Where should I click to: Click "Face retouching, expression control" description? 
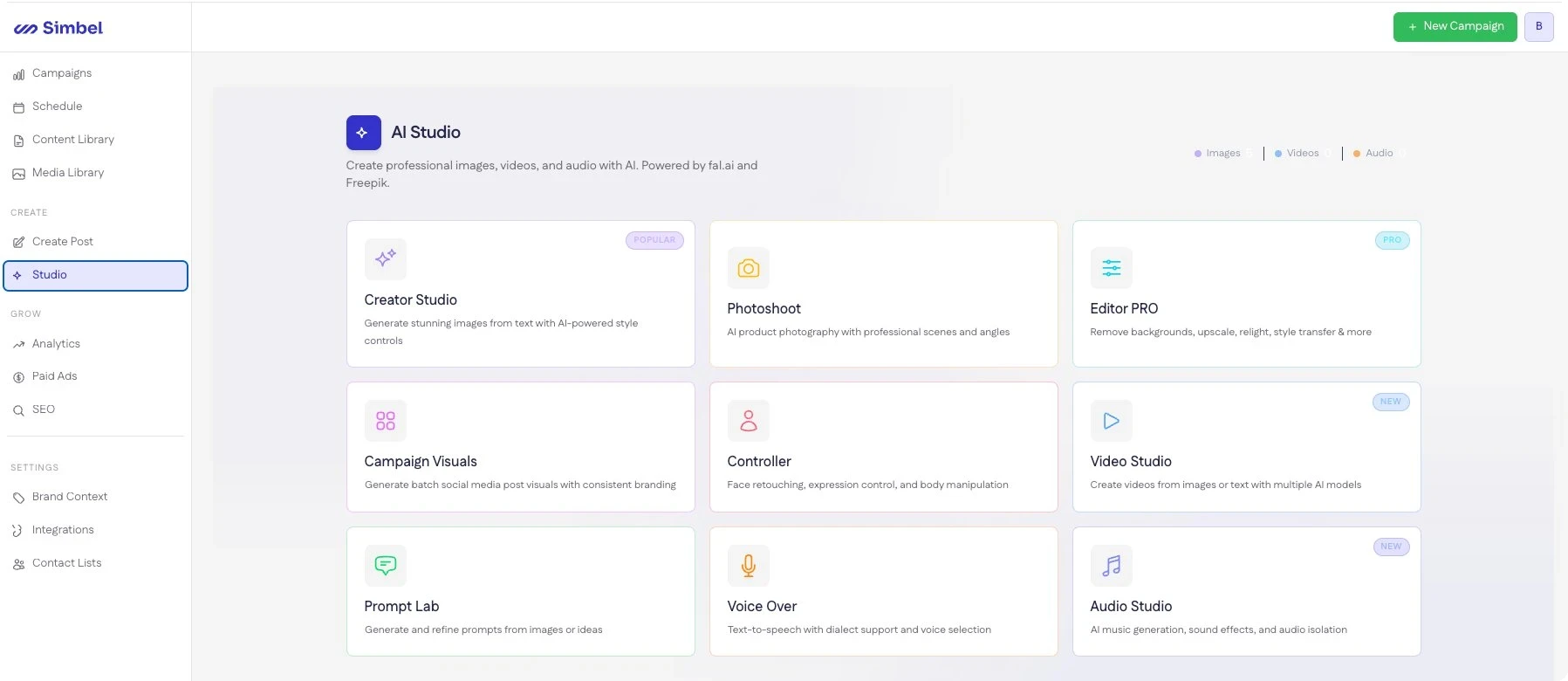tap(867, 485)
